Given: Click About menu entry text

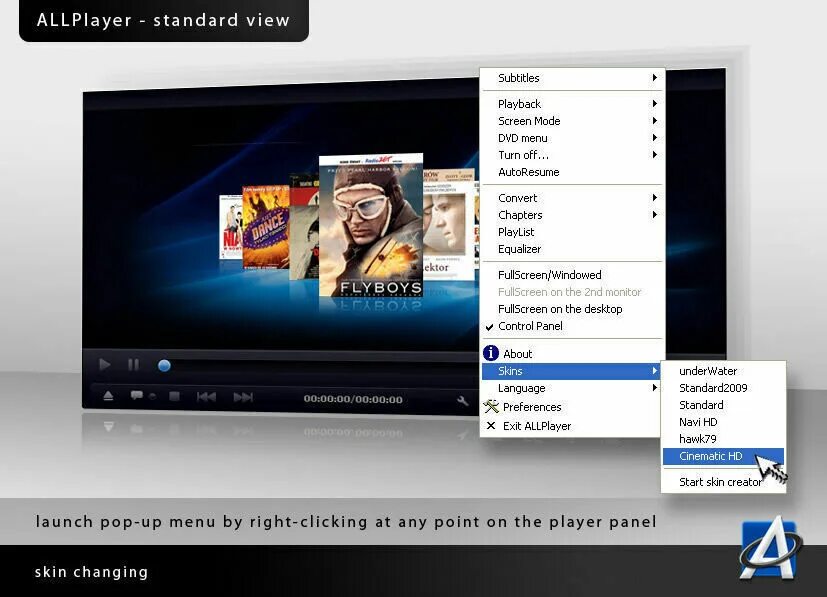Looking at the screenshot, I should click(517, 354).
